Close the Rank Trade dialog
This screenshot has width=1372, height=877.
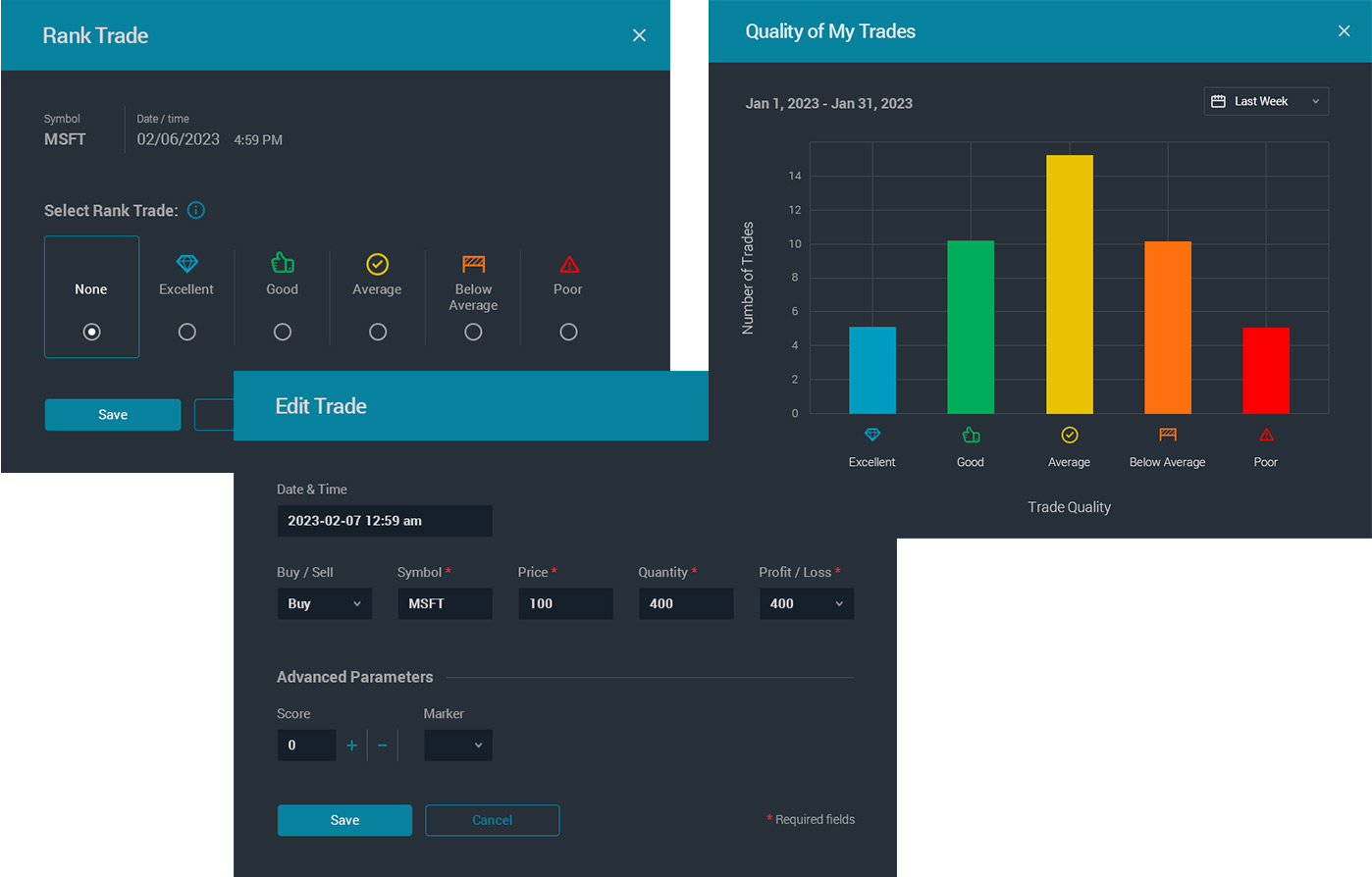coord(639,35)
